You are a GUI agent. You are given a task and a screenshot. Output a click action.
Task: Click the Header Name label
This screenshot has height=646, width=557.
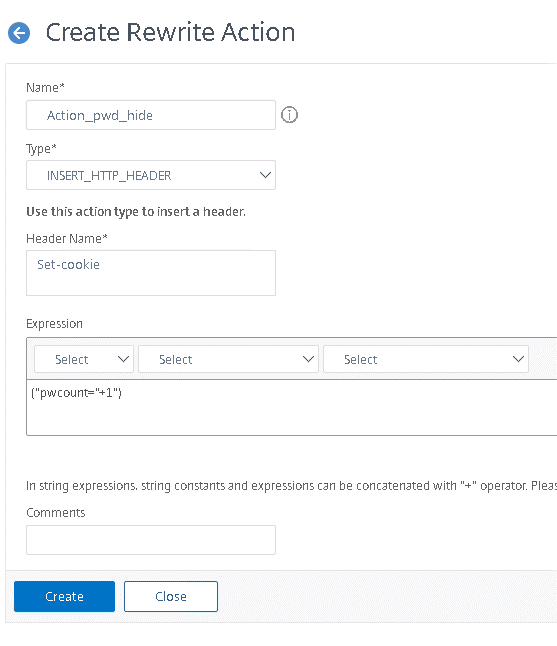pyautogui.click(x=67, y=239)
